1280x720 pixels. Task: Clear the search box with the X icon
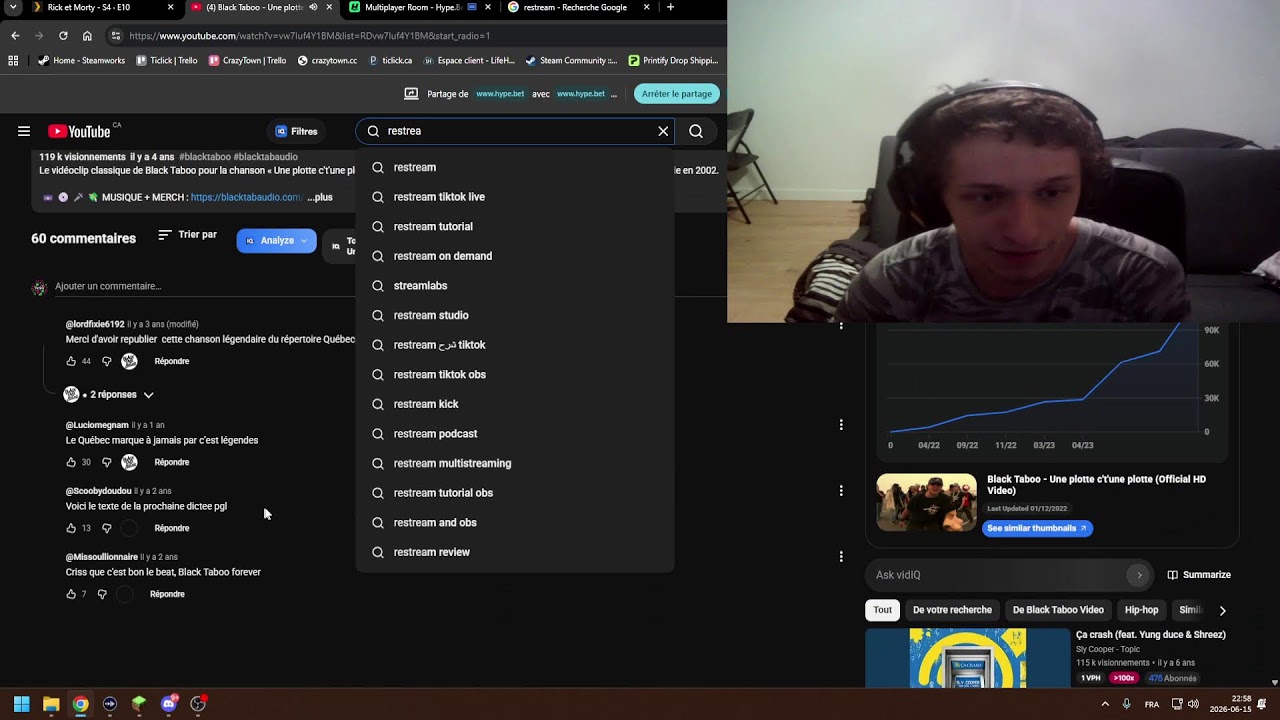tap(663, 131)
